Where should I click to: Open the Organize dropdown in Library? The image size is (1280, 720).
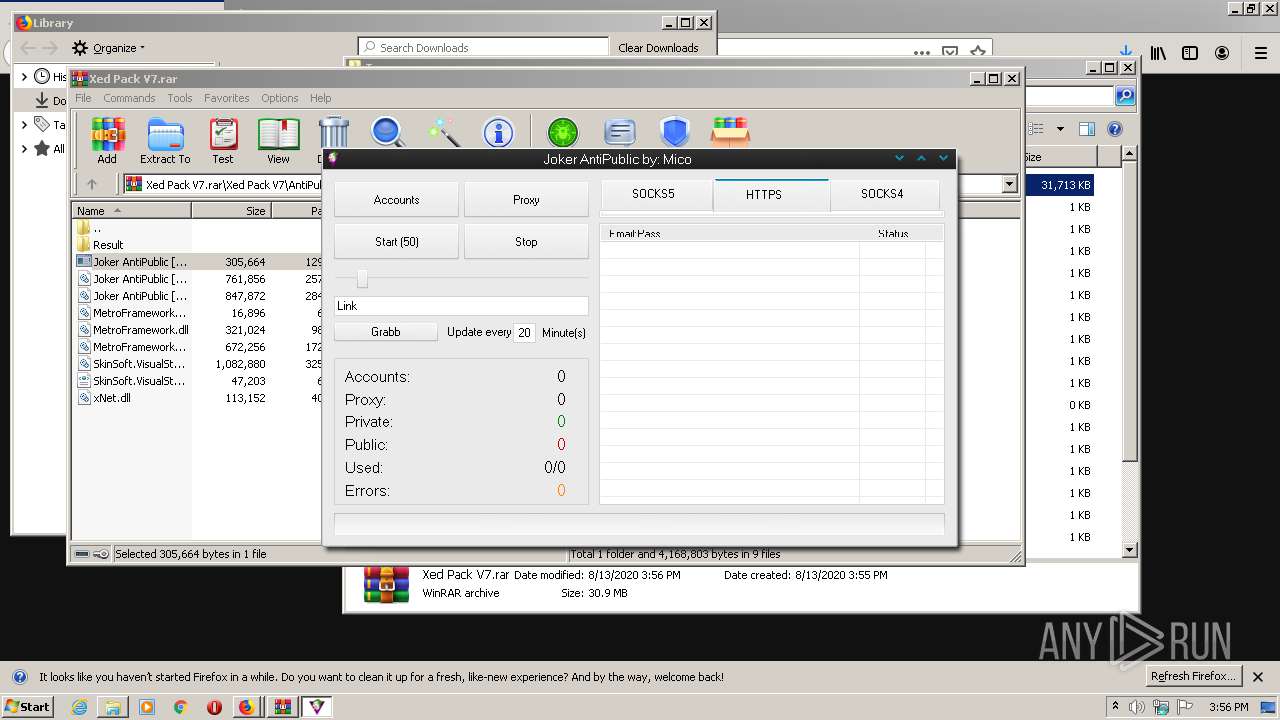click(x=109, y=48)
